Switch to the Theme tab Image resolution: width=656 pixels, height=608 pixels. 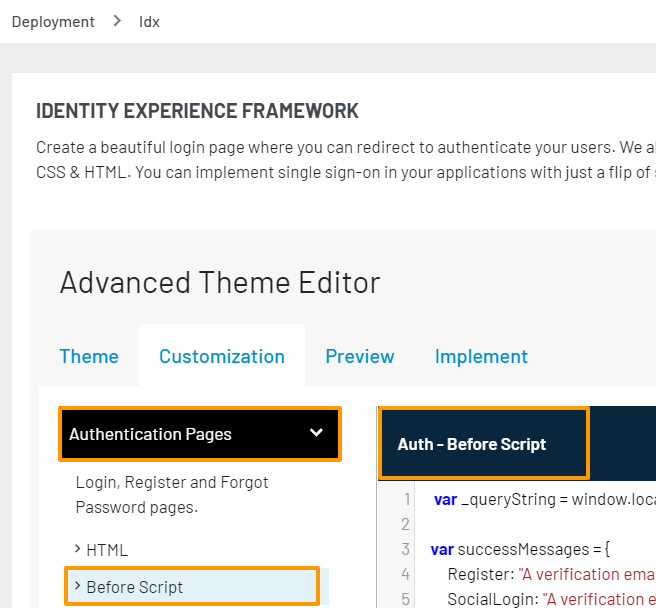(89, 356)
